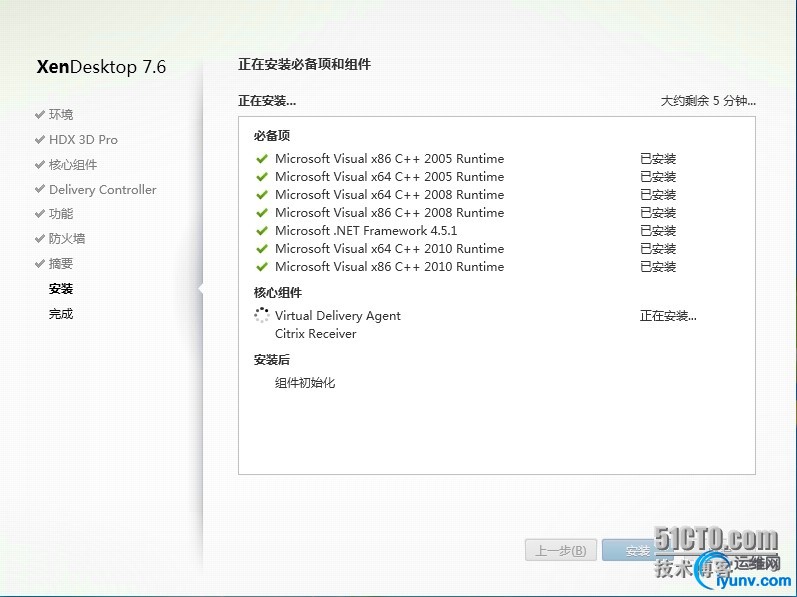
Task: Click the '核心组件' heading in install list
Action: click(x=278, y=293)
